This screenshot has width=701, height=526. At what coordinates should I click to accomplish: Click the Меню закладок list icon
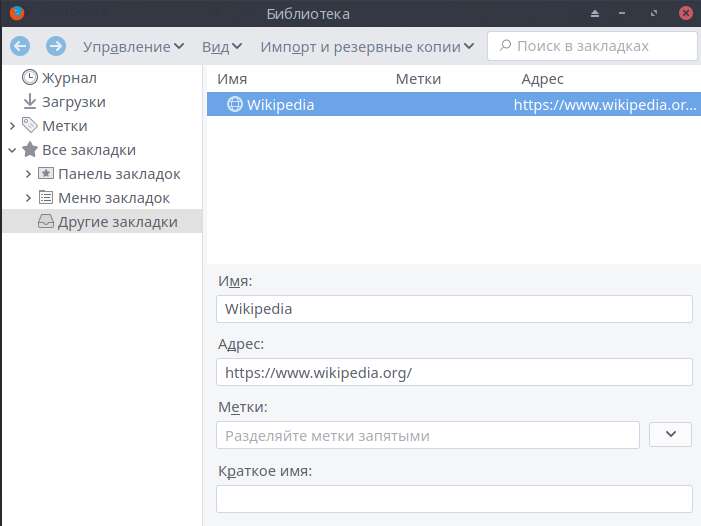click(46, 198)
